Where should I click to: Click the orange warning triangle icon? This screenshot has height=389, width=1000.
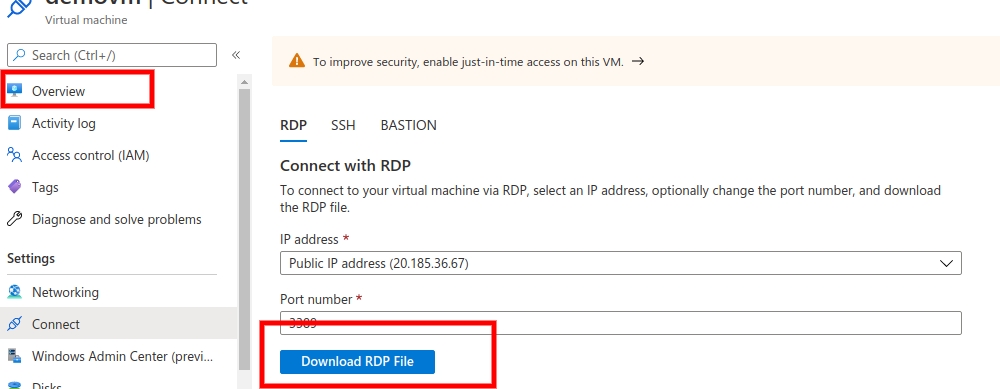click(297, 61)
